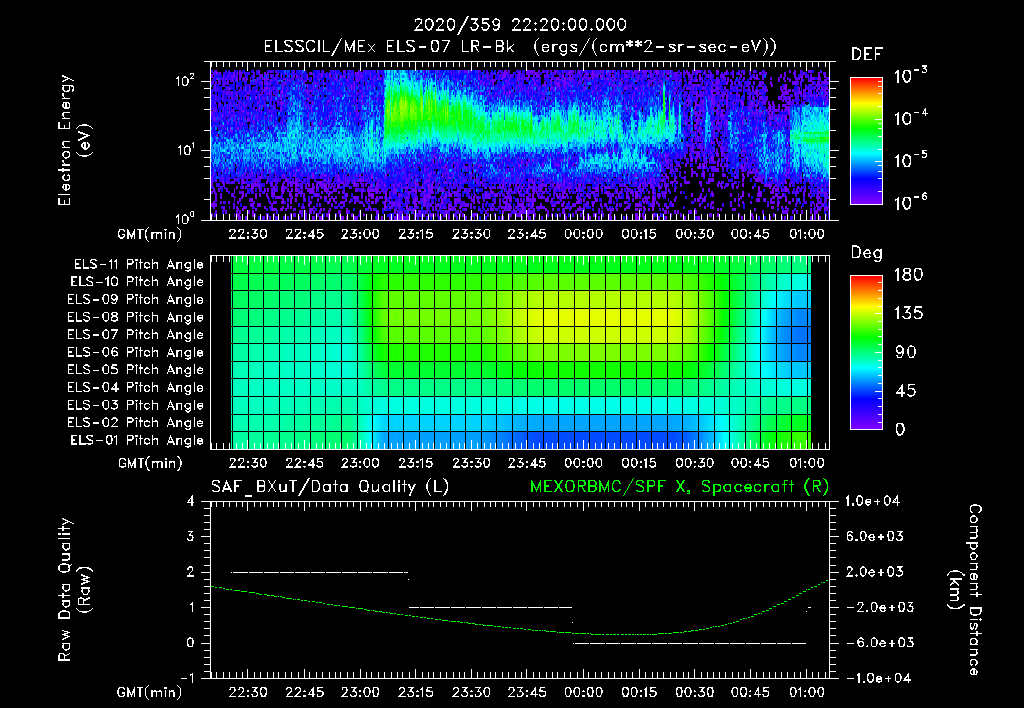This screenshot has width=1024, height=708.
Task: Click the plot title '2020/359 22:20:00.000'
Action: pos(520,25)
